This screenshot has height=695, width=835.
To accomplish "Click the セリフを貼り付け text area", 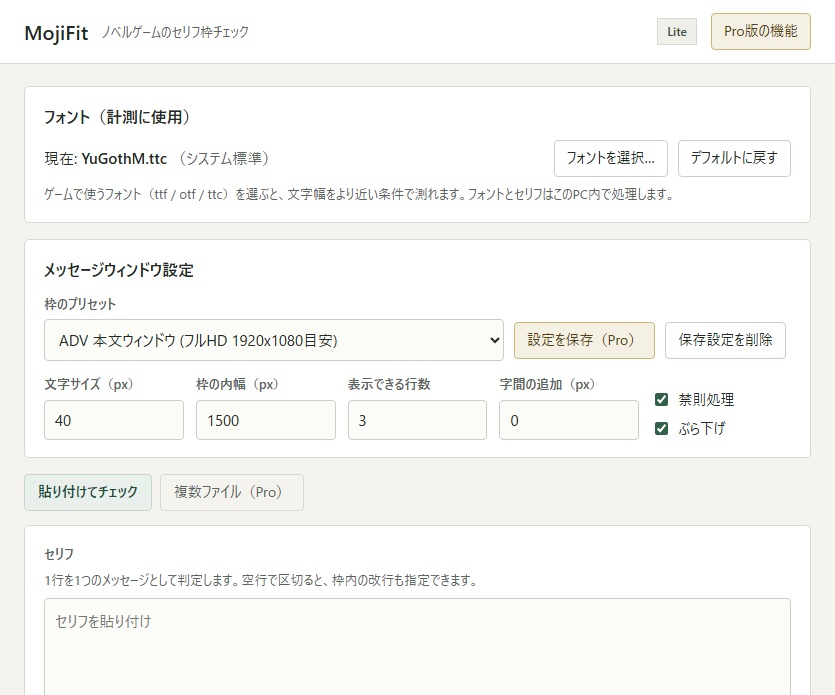I will click(417, 647).
